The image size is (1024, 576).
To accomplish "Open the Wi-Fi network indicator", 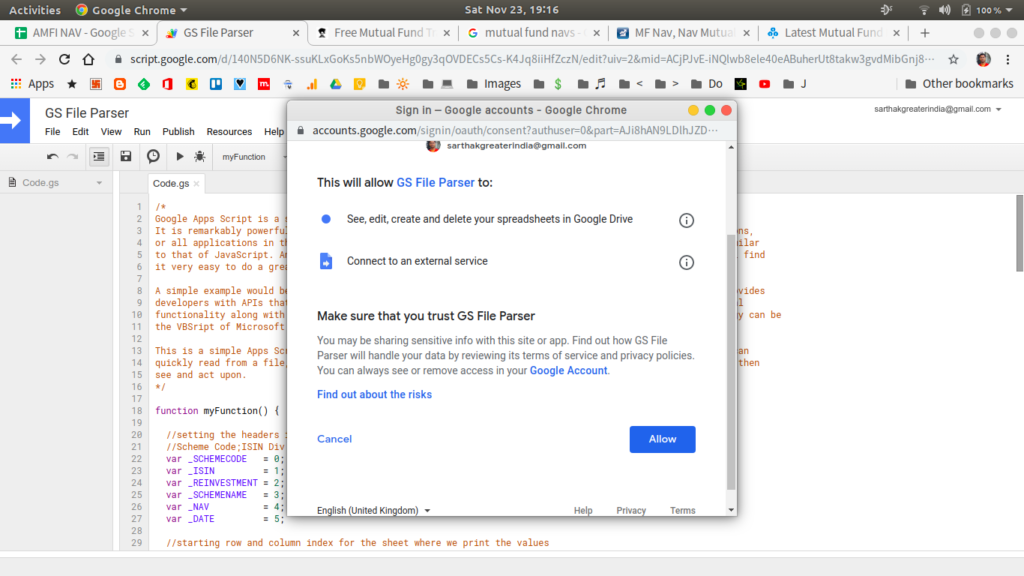I will pos(923,10).
